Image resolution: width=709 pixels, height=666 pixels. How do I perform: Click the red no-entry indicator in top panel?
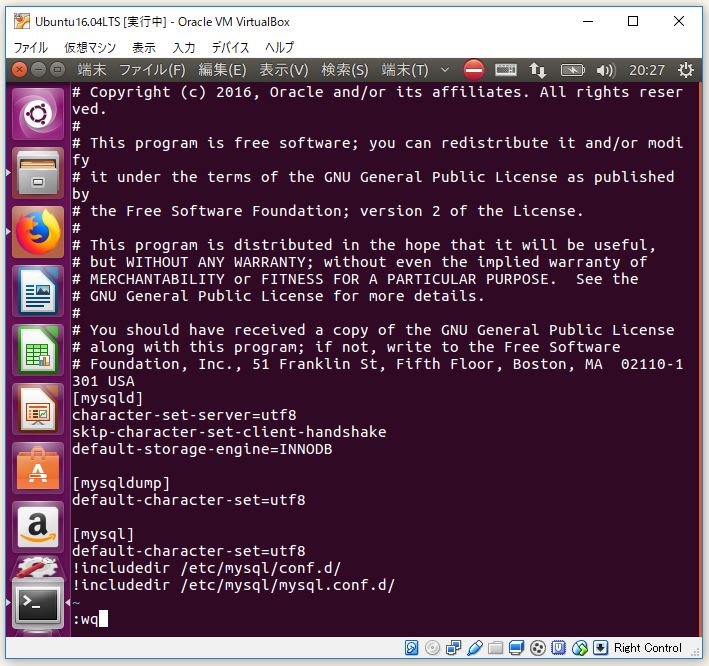(474, 70)
